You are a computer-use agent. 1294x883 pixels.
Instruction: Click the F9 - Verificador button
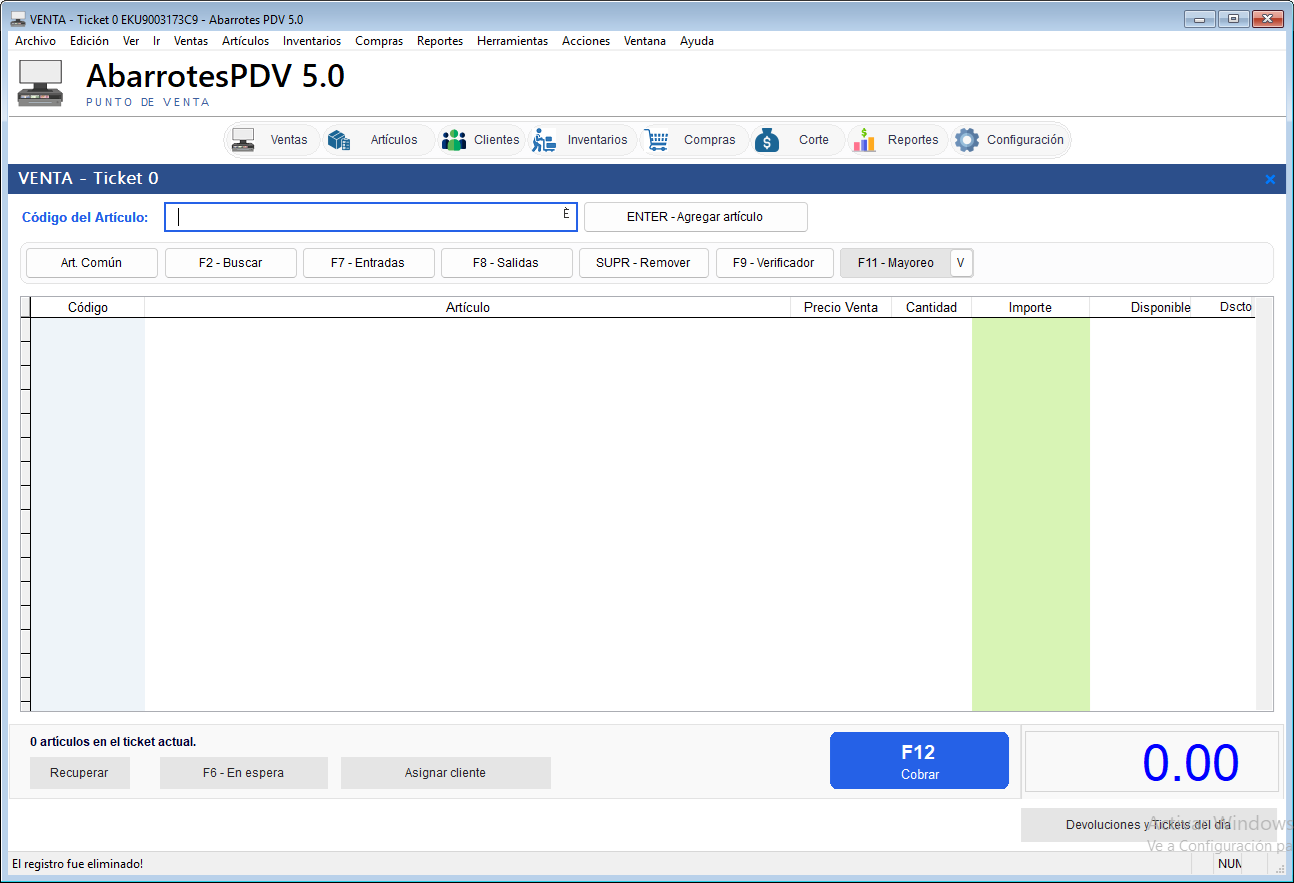pos(774,263)
